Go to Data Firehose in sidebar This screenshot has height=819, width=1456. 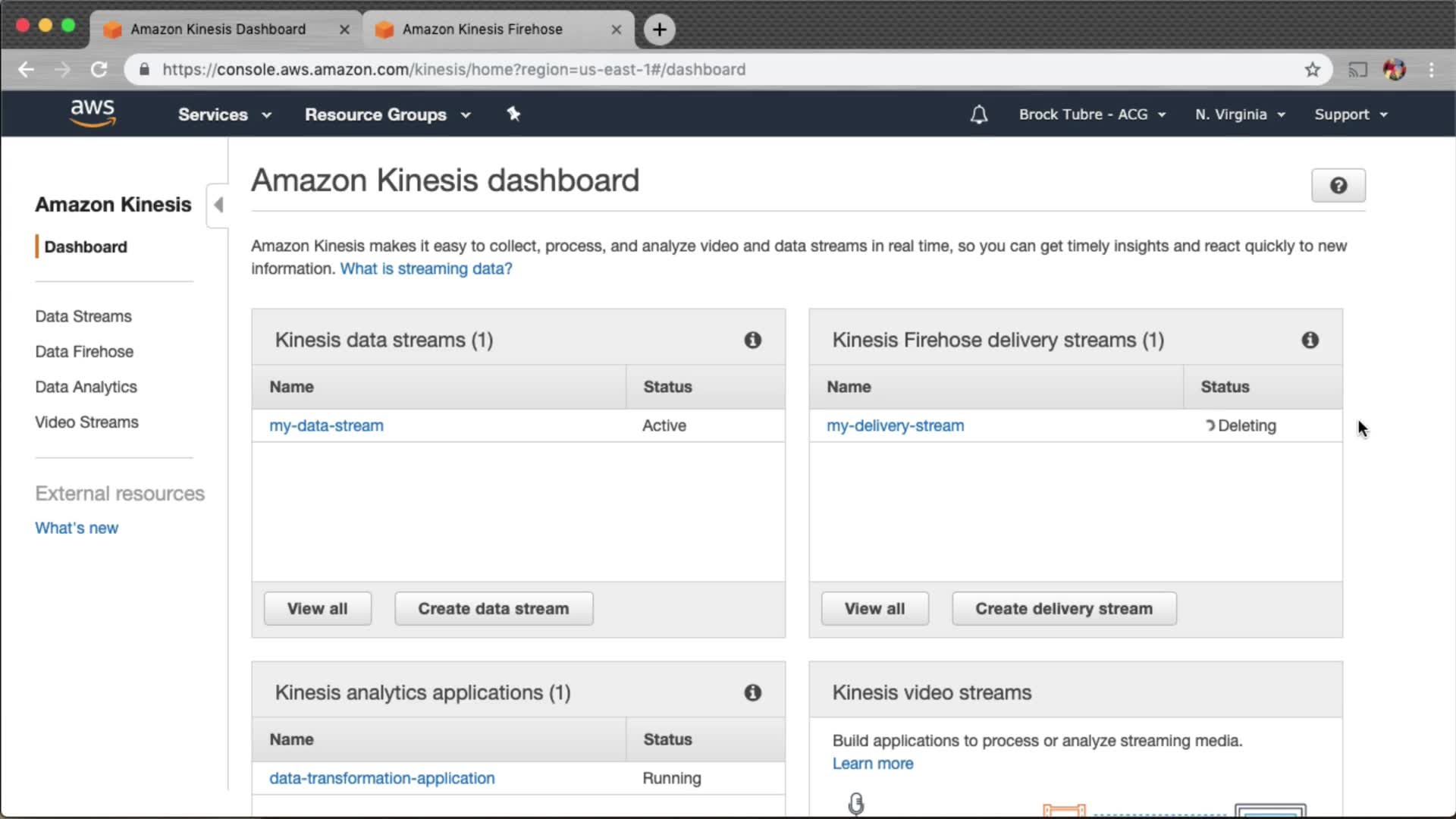coord(84,352)
